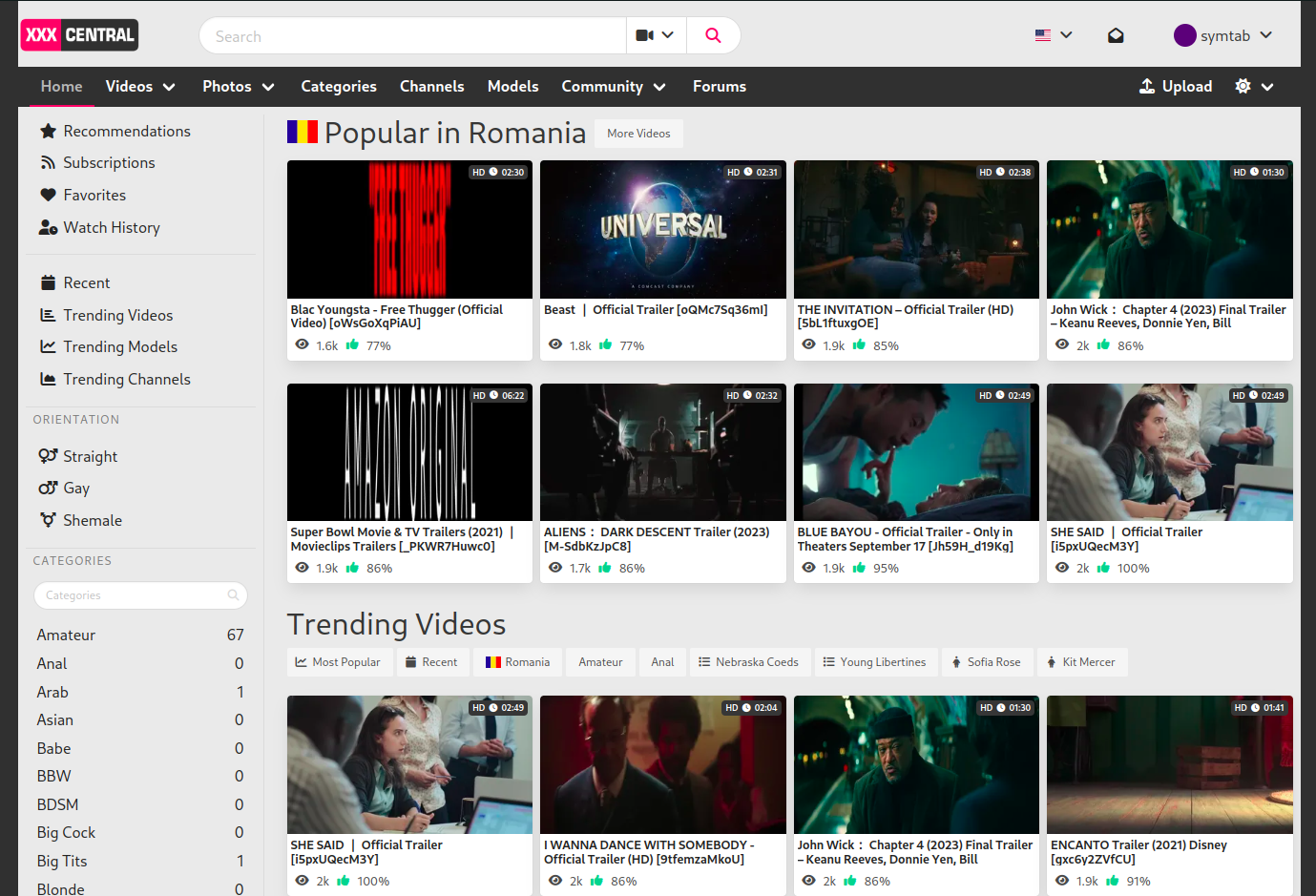Expand the symtab user account menu
Image resolution: width=1316 pixels, height=896 pixels.
tap(1223, 35)
